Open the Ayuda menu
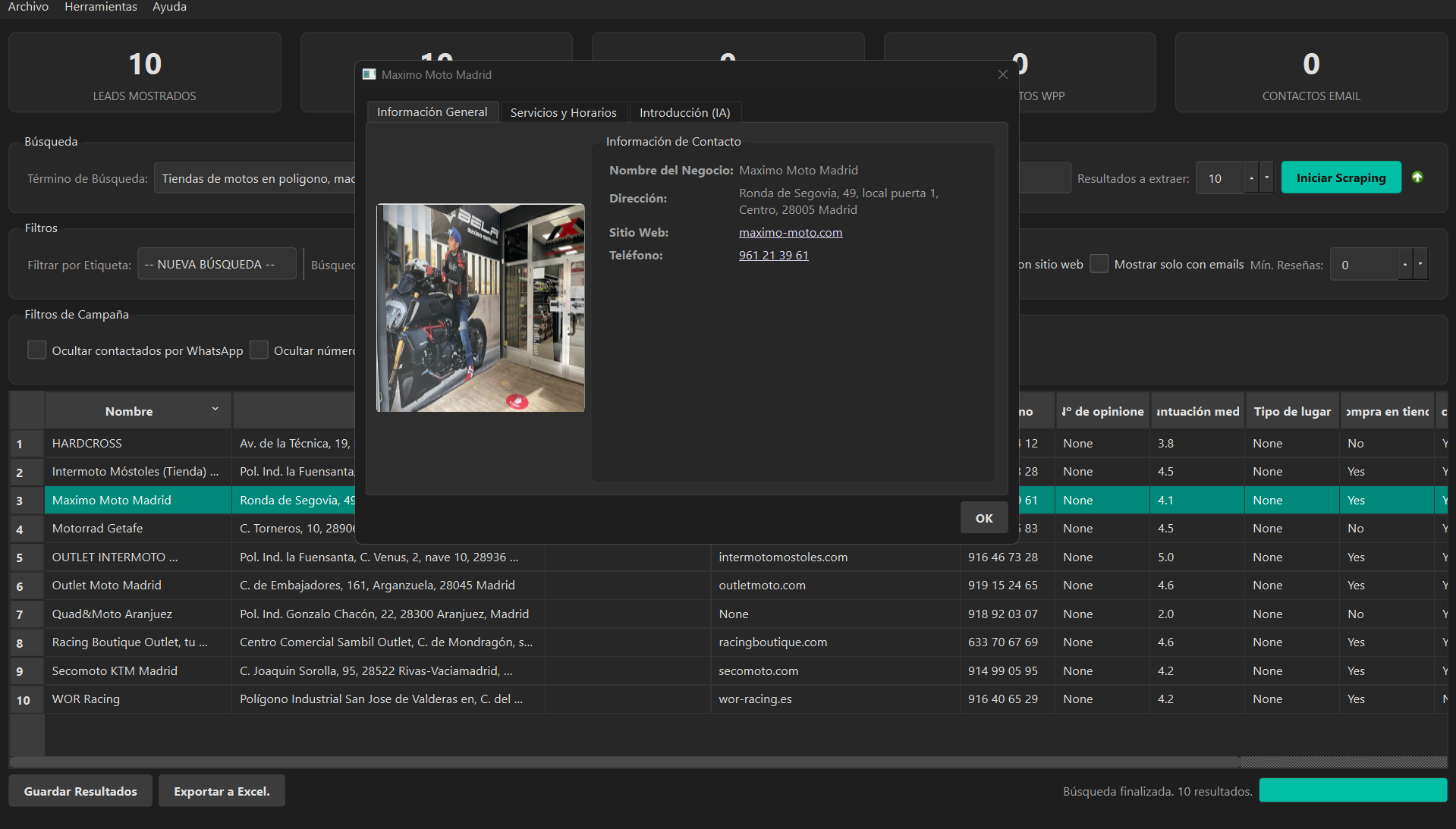 point(169,7)
